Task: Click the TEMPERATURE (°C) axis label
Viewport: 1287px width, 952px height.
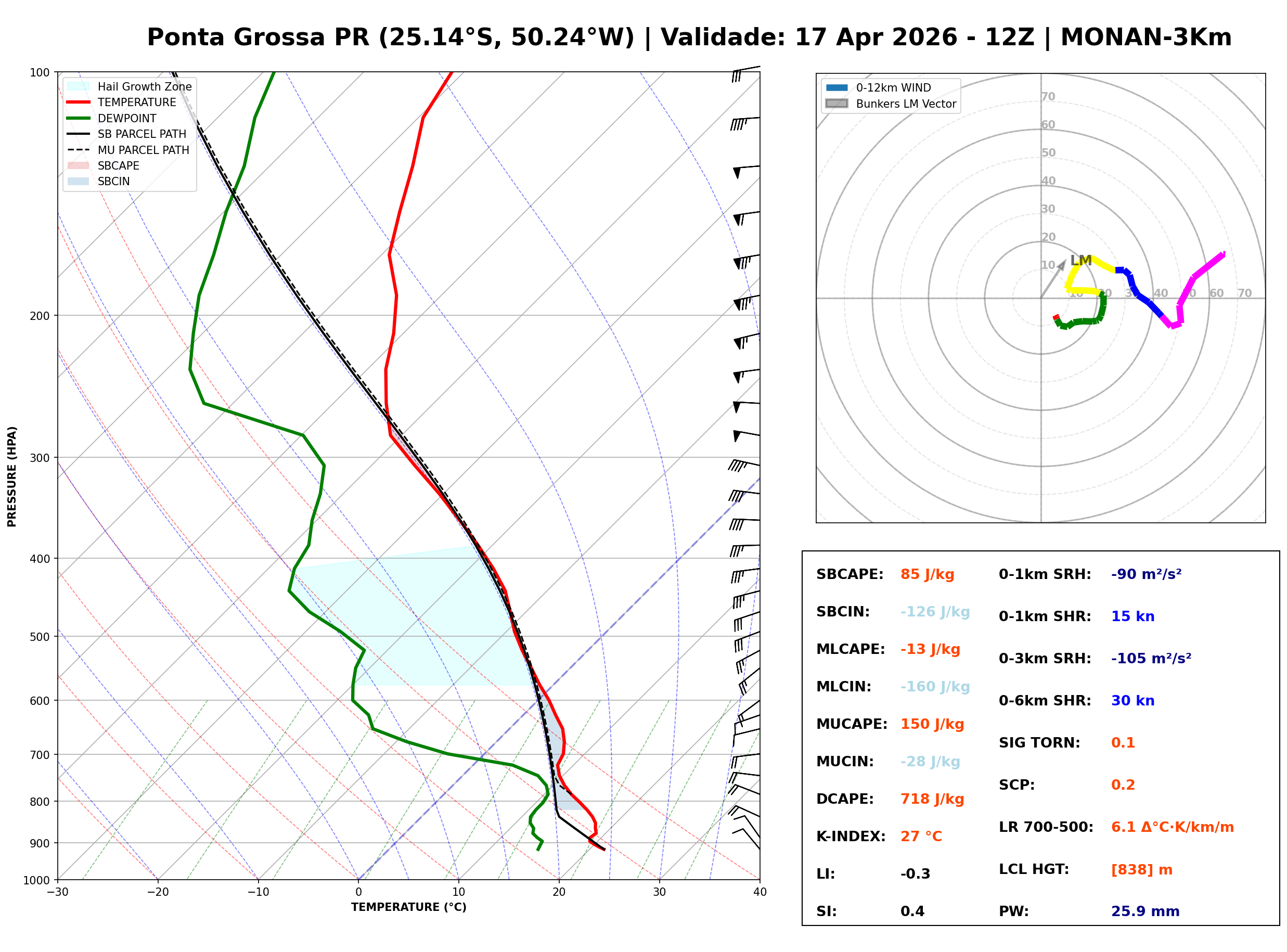Action: tap(409, 908)
